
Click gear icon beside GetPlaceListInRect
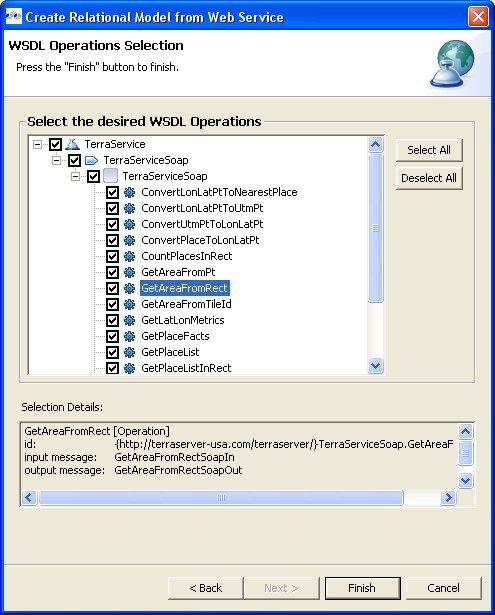[129, 368]
